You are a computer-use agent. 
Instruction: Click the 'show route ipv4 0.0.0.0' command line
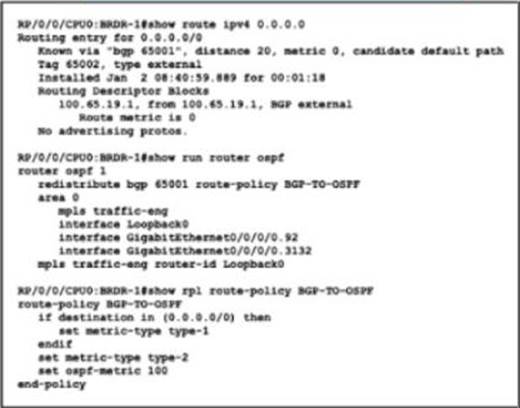coord(161,24)
